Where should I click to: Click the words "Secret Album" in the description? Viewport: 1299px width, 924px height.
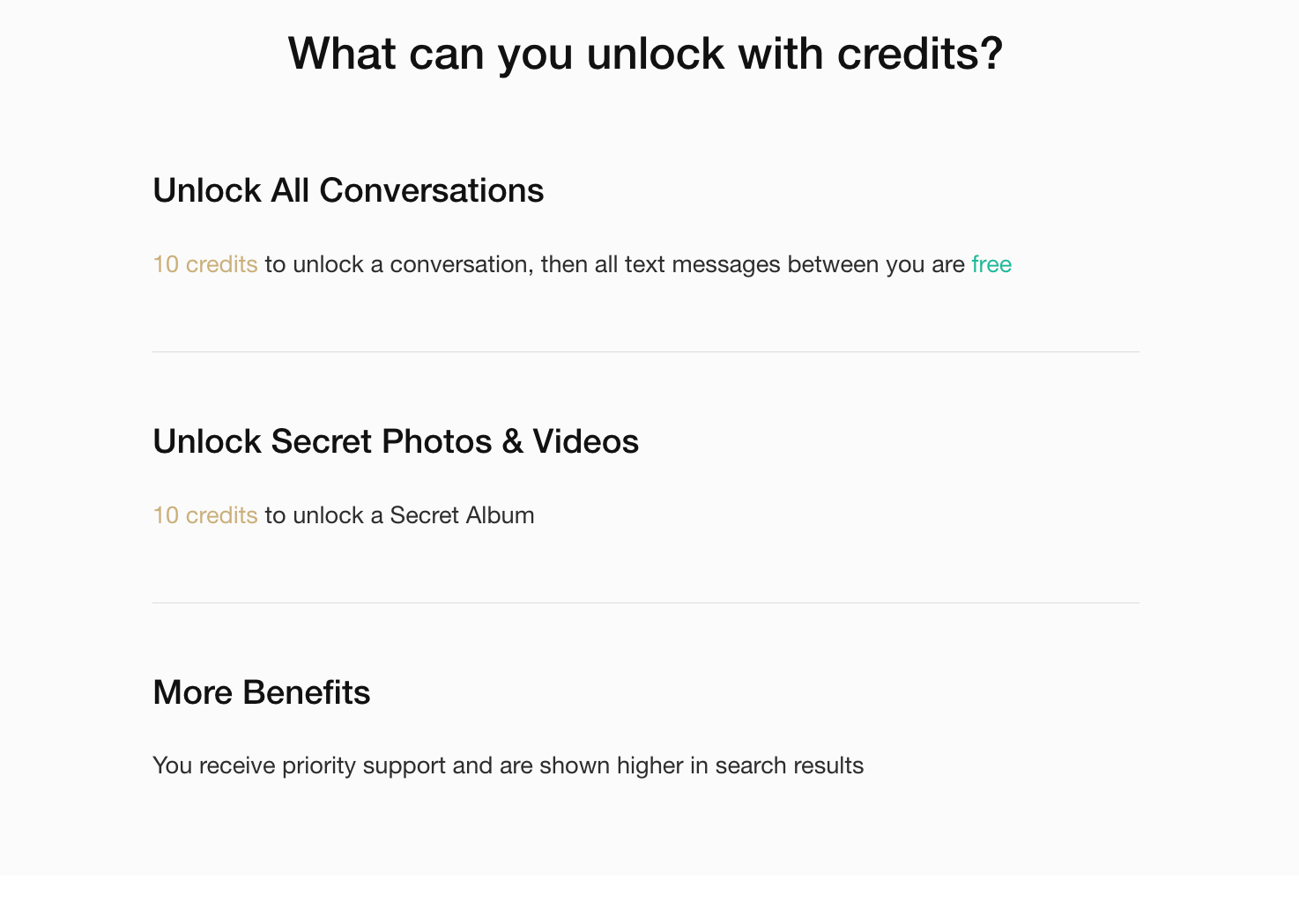462,515
